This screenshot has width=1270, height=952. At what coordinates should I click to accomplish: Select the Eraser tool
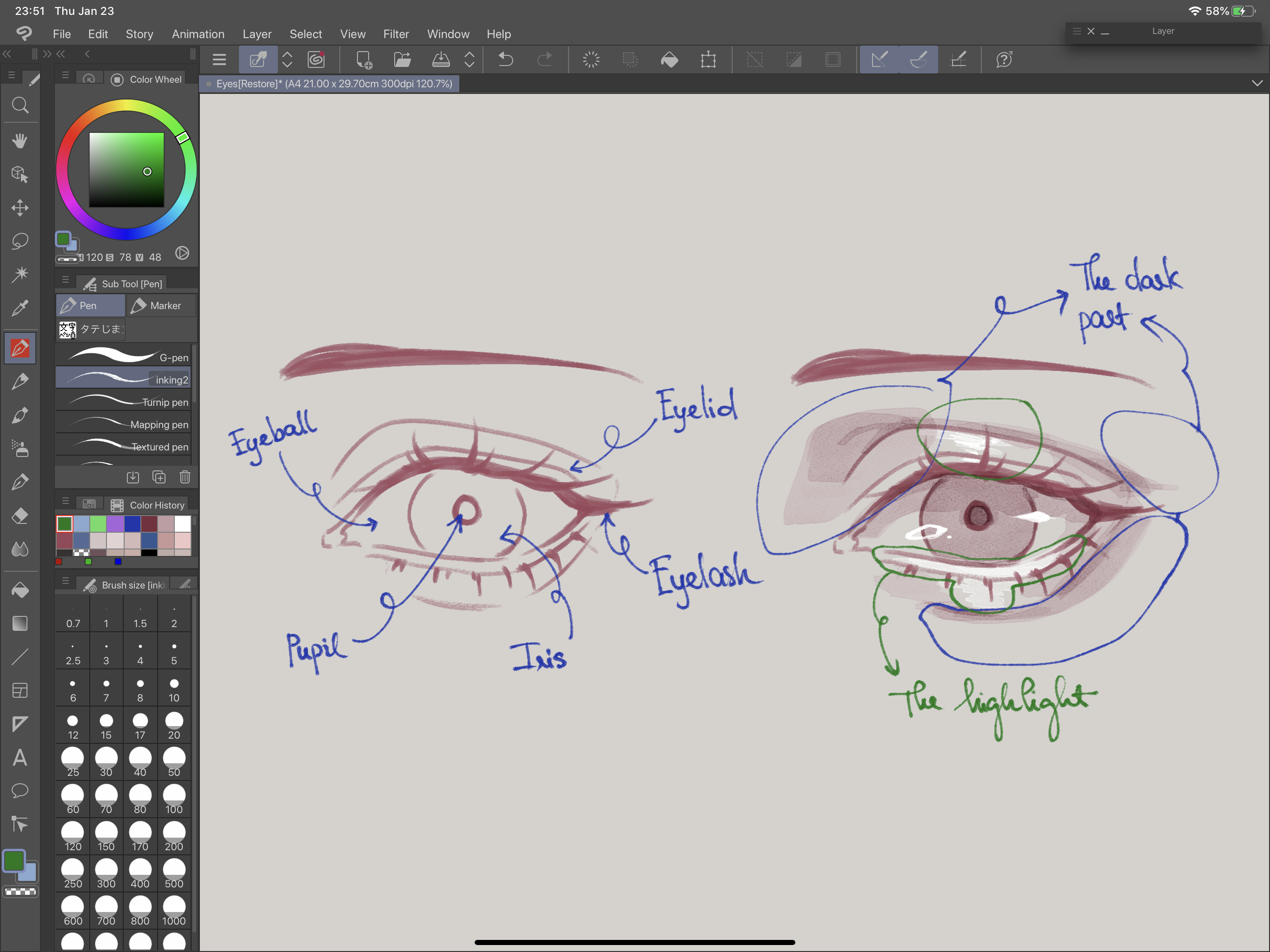tap(20, 516)
